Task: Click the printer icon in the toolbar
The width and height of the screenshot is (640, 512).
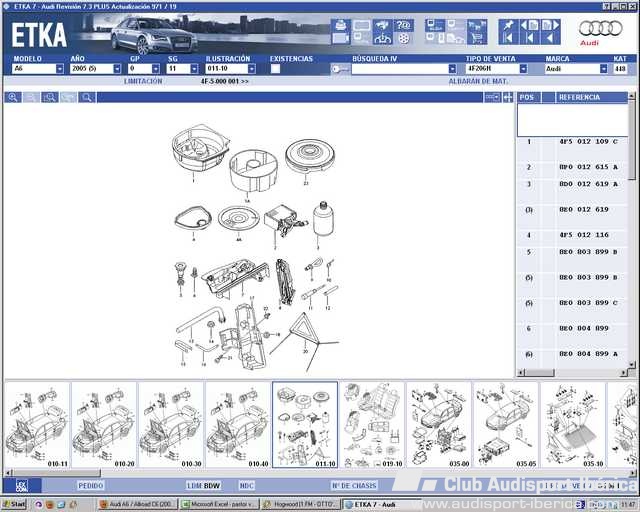Action: (x=340, y=25)
